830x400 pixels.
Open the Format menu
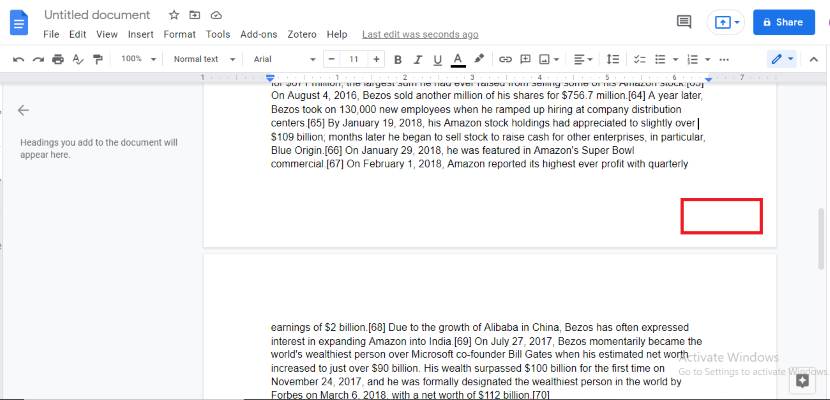click(x=179, y=34)
